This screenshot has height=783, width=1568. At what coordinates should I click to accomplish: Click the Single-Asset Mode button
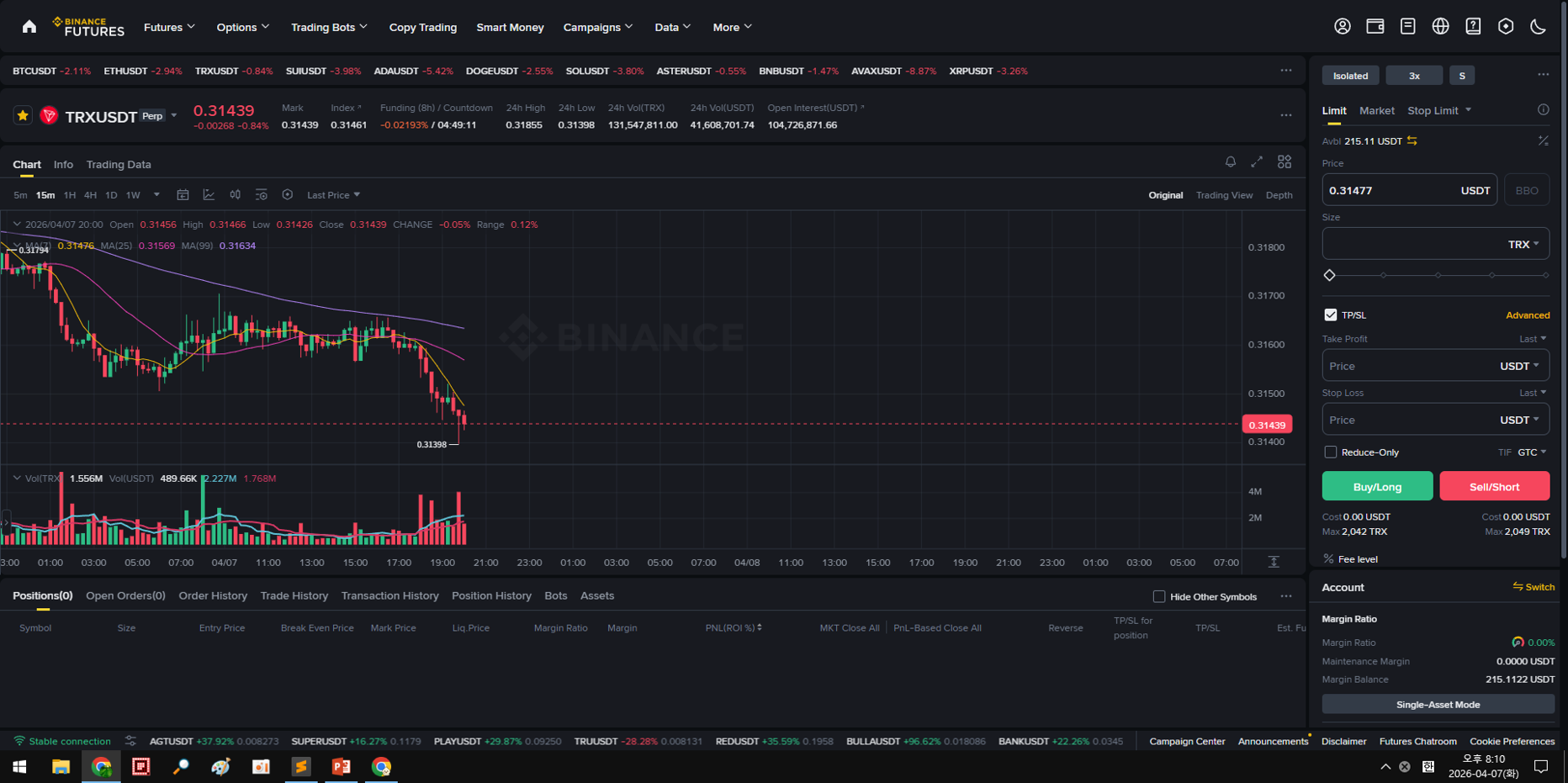tap(1438, 704)
